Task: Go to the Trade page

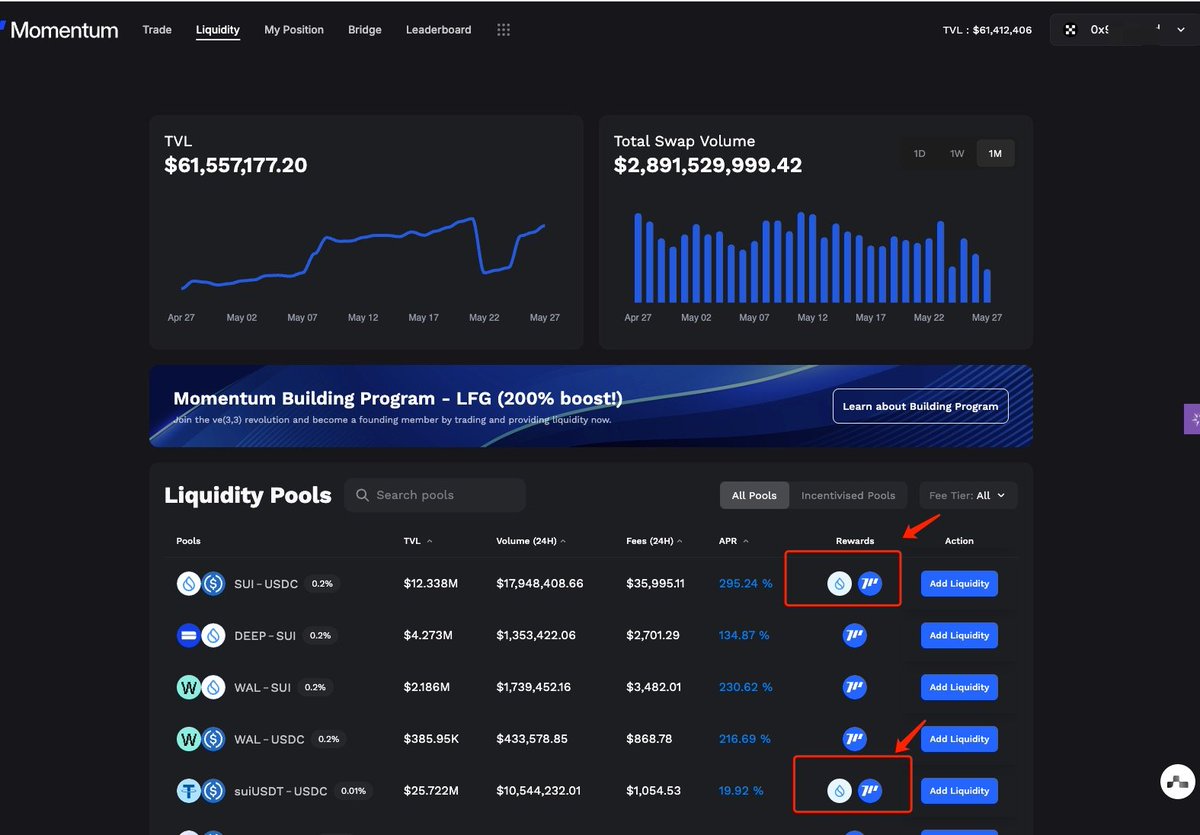Action: (x=157, y=30)
